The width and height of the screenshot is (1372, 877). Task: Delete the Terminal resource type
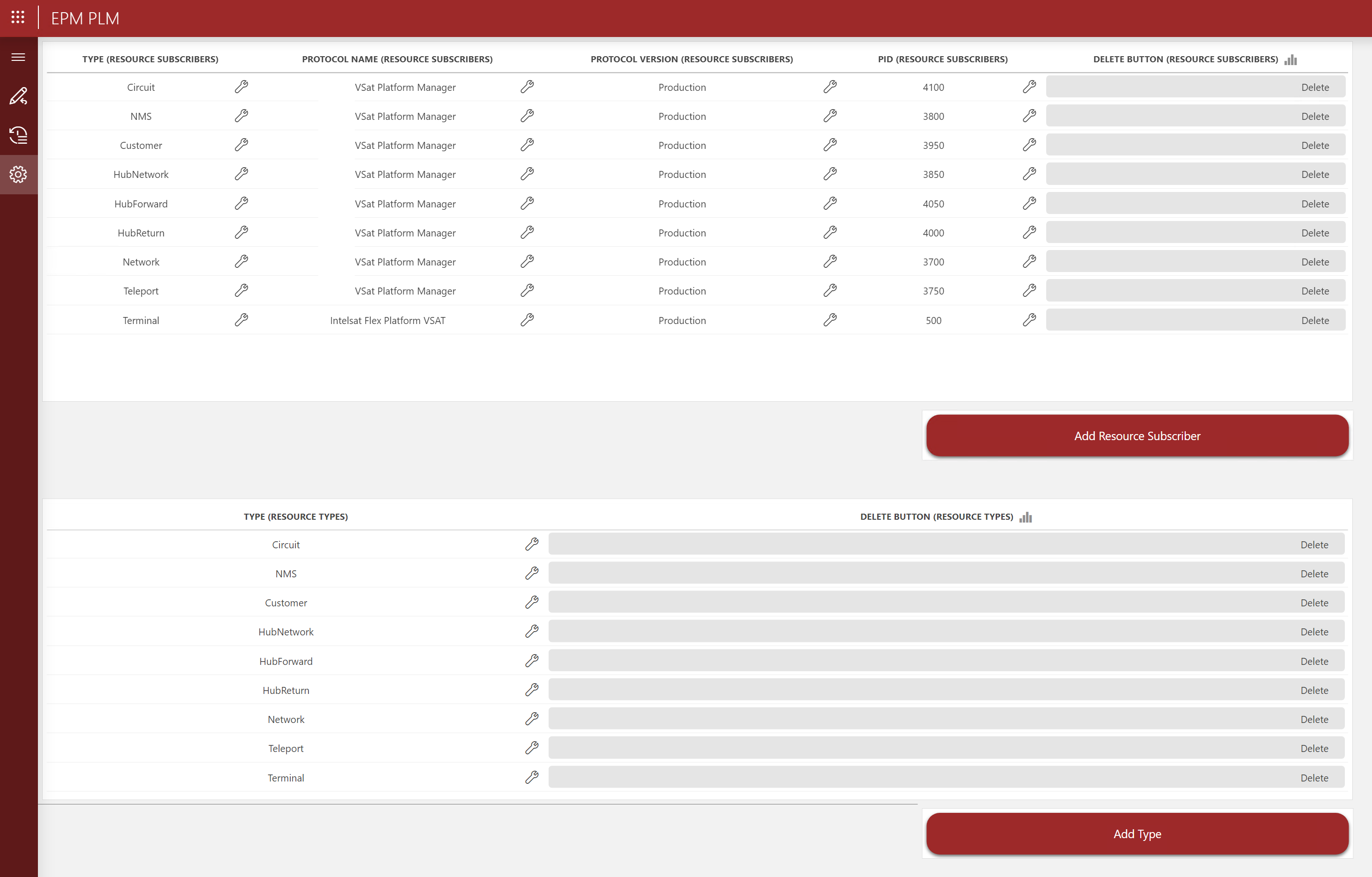(x=946, y=777)
